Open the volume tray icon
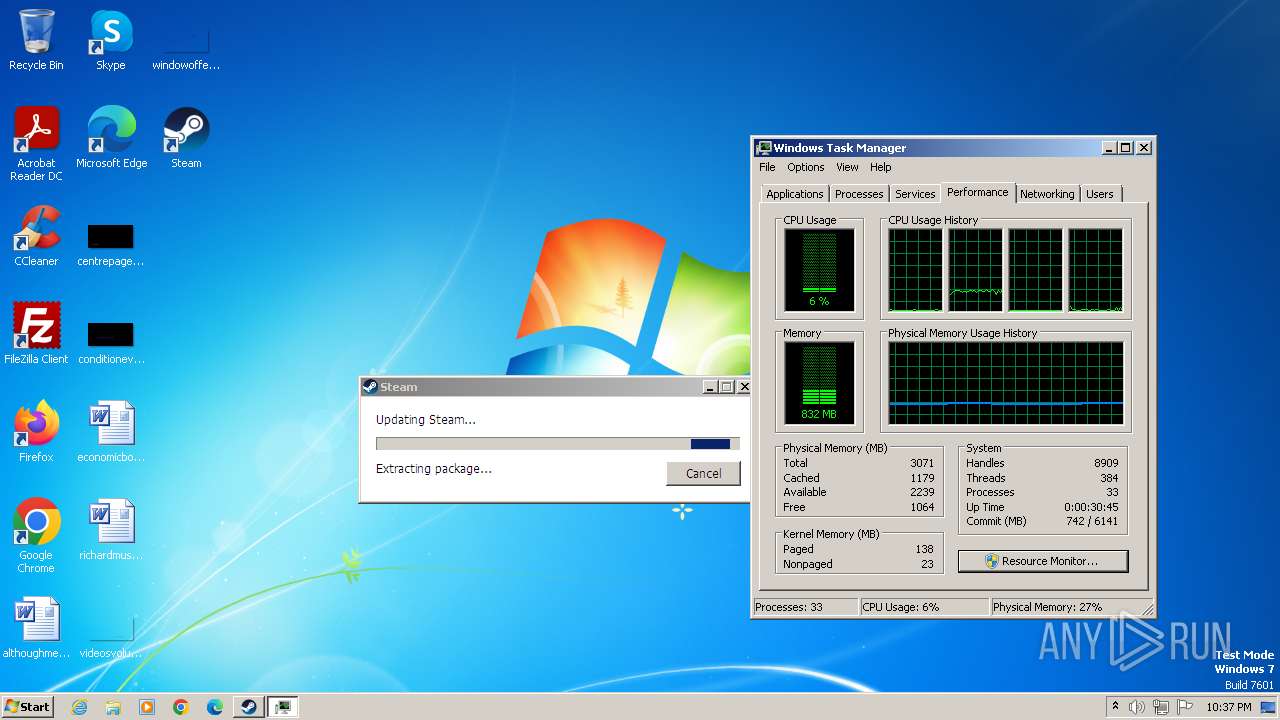Image resolution: width=1280 pixels, height=720 pixels. [1137, 707]
